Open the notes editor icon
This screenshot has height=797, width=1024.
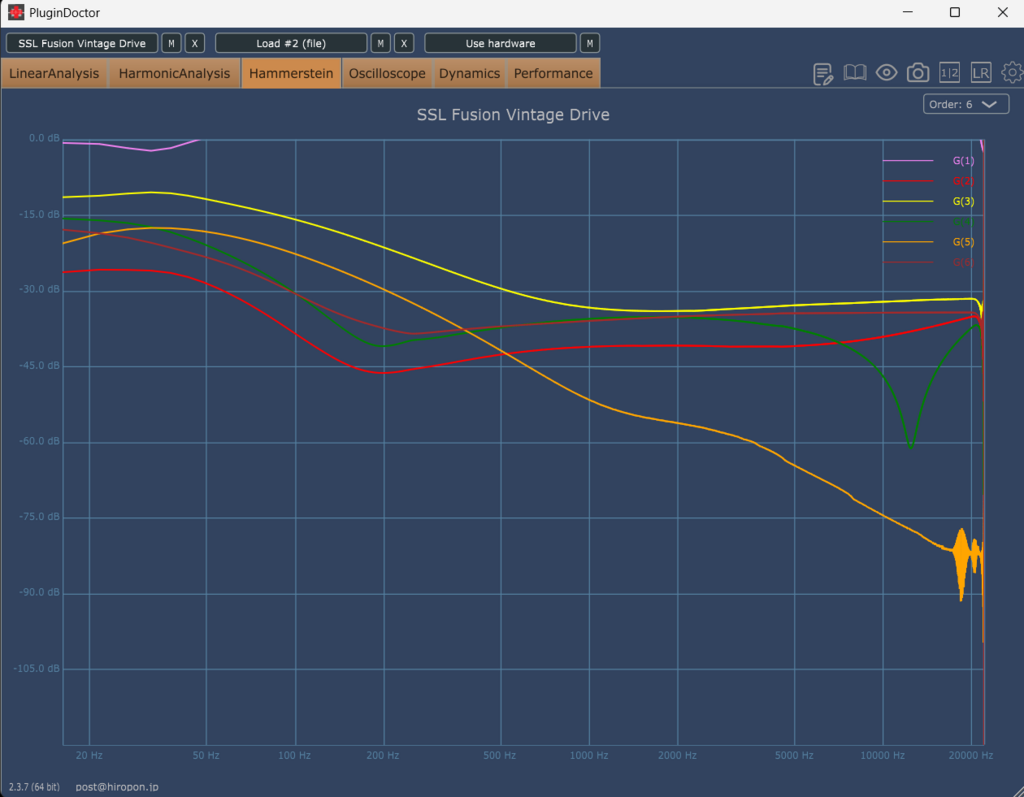pos(823,73)
